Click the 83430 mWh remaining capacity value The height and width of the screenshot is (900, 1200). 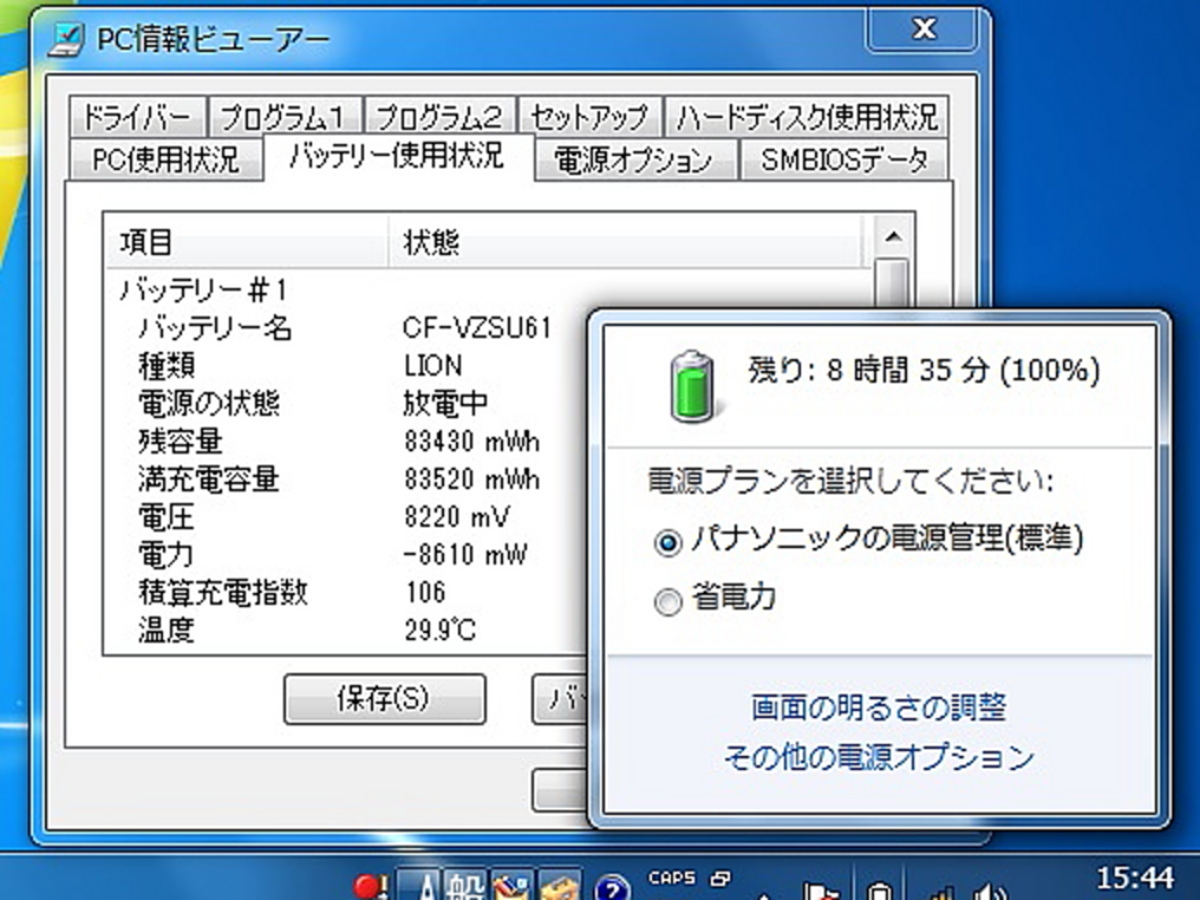point(473,441)
